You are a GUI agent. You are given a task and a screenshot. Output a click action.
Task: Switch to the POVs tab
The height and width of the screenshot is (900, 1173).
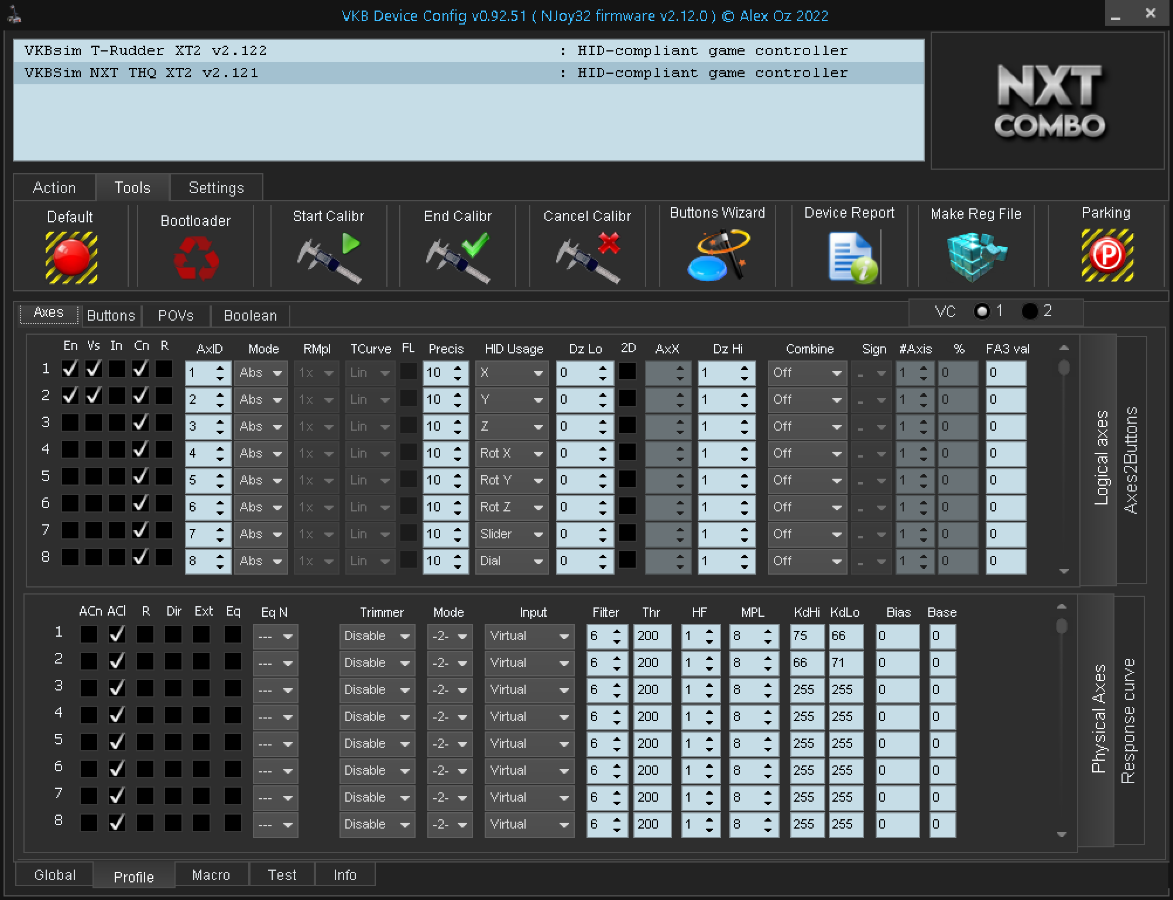176,316
